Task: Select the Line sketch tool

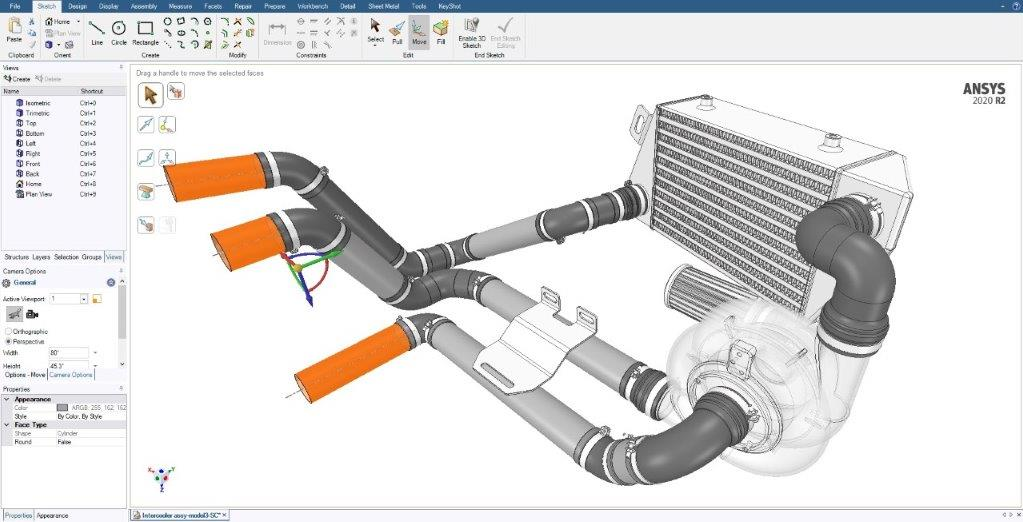Action: 97,33
